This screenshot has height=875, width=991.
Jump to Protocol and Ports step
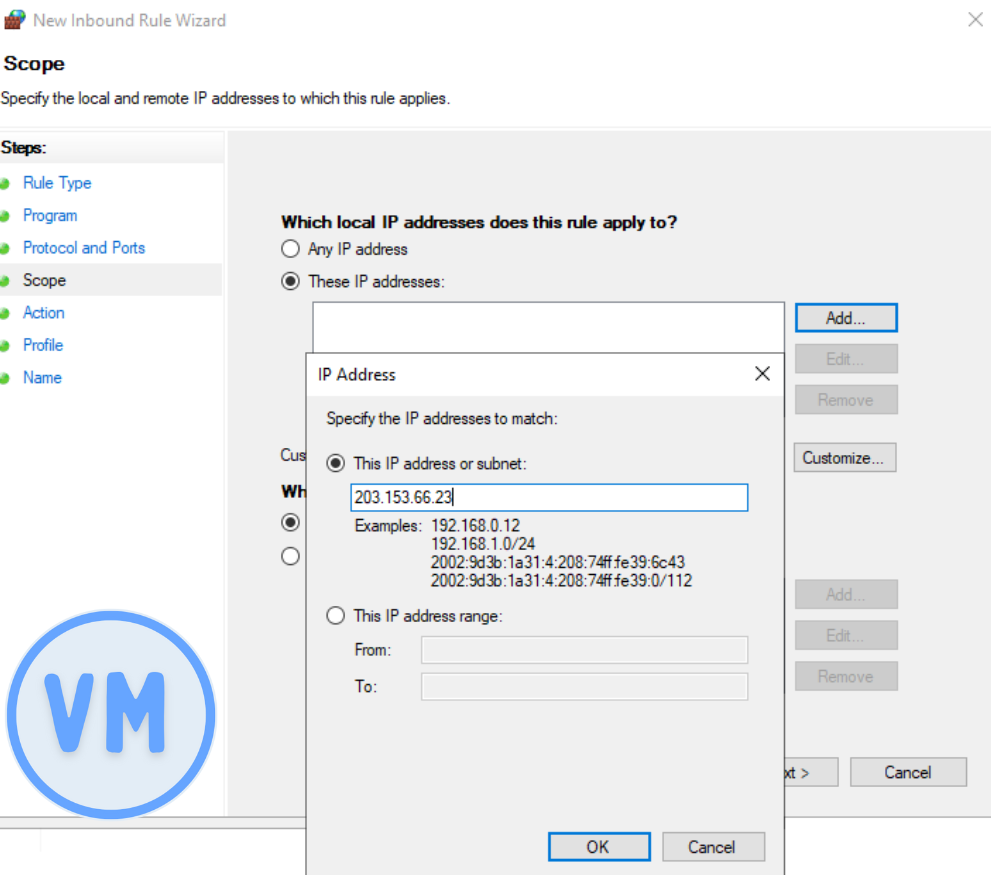point(84,248)
